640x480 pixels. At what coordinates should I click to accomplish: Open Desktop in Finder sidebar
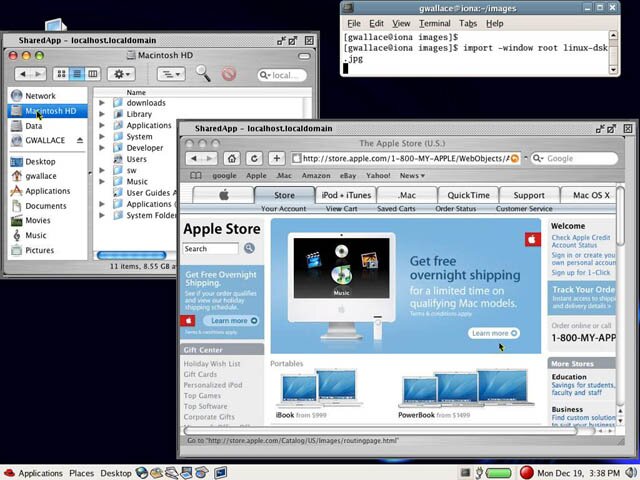click(x=47, y=162)
